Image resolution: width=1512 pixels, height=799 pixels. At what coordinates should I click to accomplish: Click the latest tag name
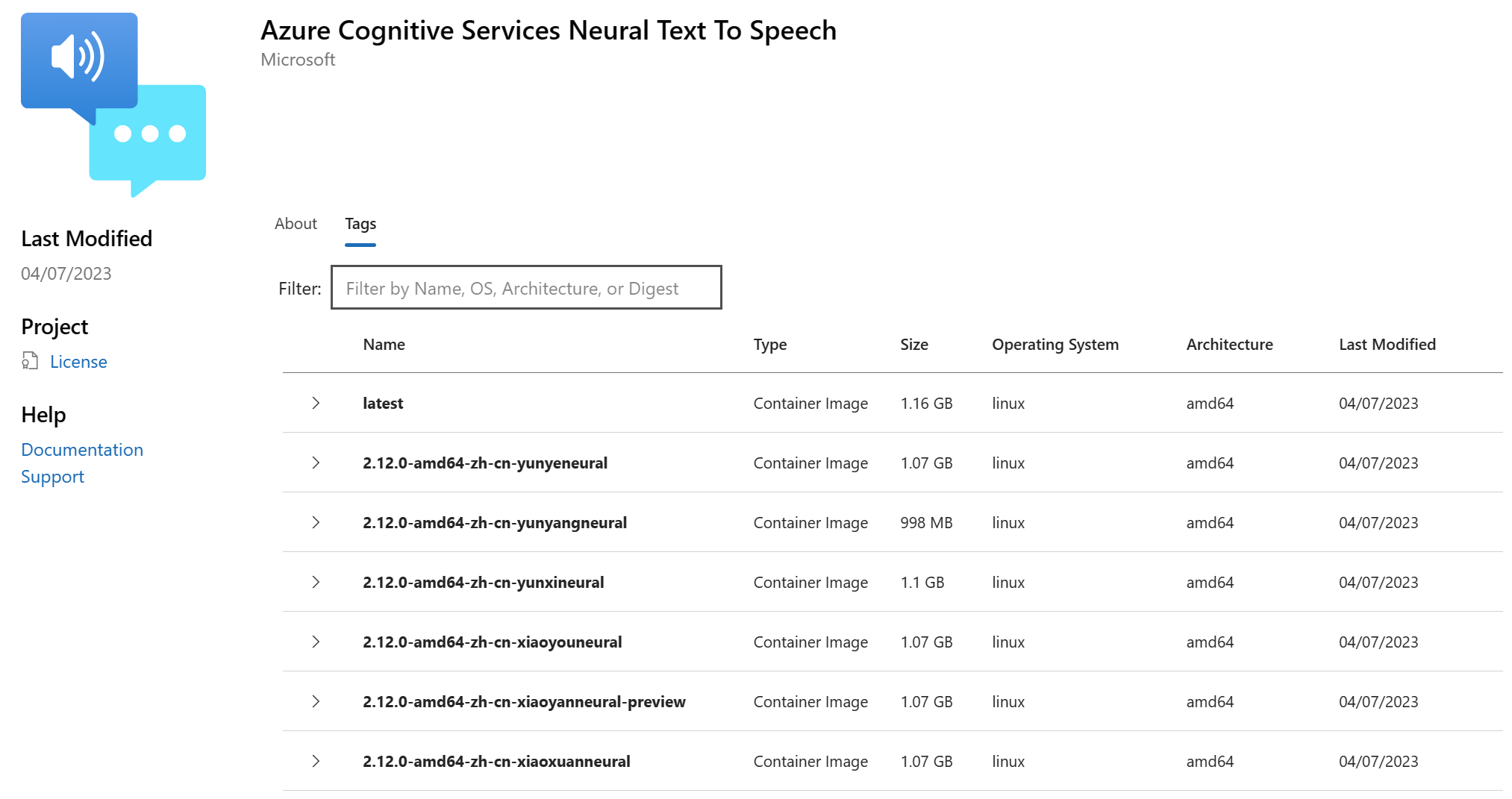(383, 404)
